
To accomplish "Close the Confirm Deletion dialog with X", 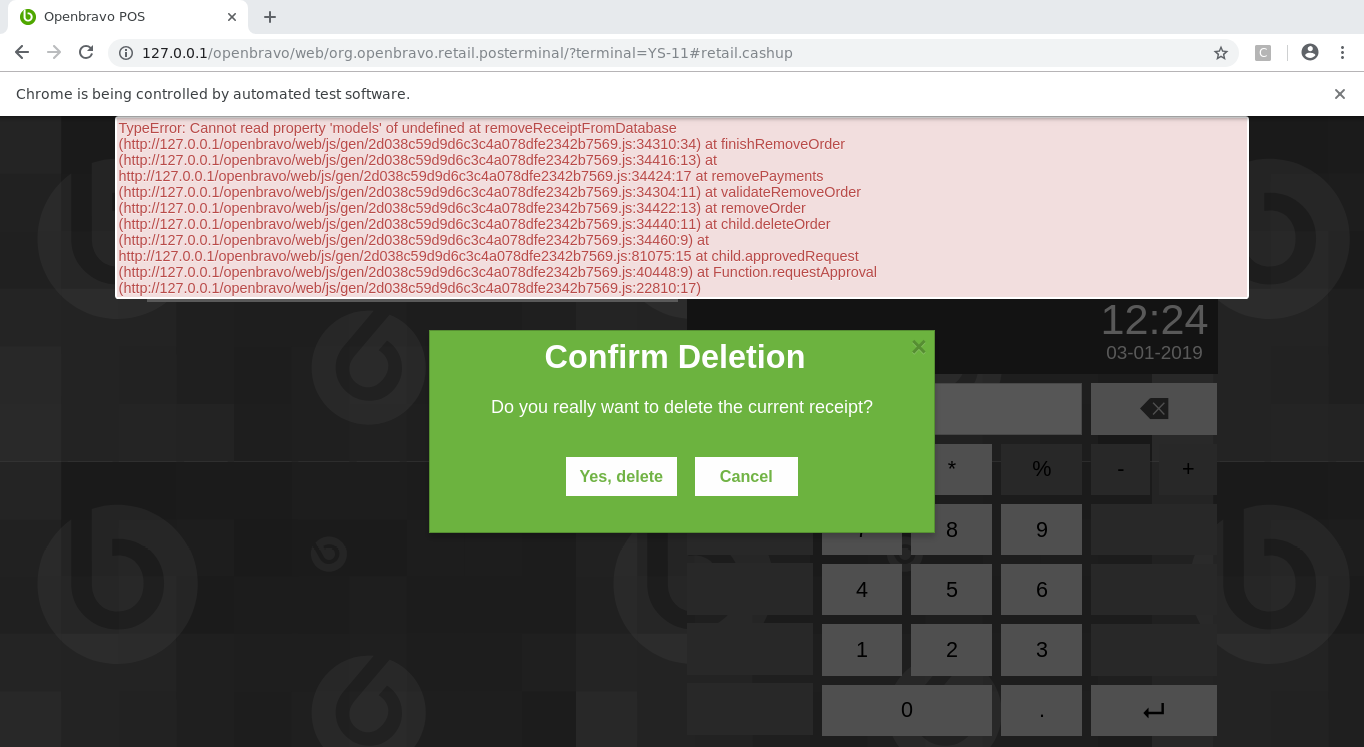I will coord(919,347).
